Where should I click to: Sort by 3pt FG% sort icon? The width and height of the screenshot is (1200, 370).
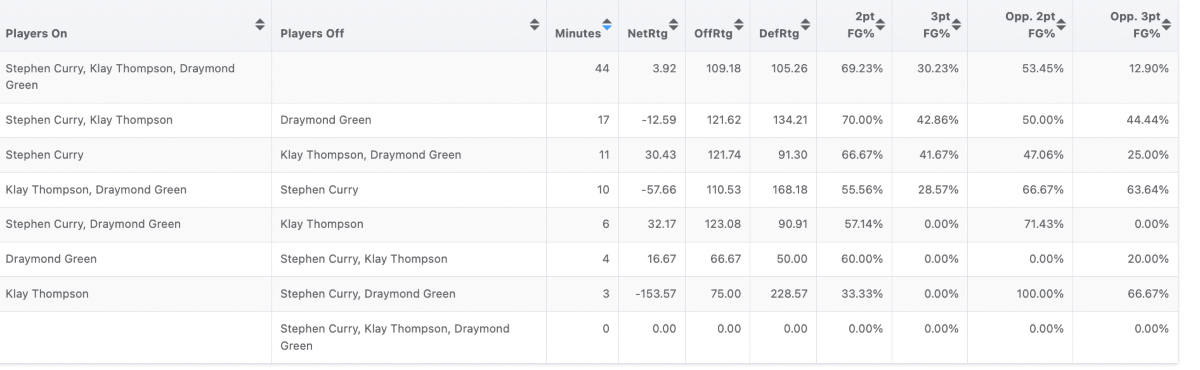(x=954, y=26)
